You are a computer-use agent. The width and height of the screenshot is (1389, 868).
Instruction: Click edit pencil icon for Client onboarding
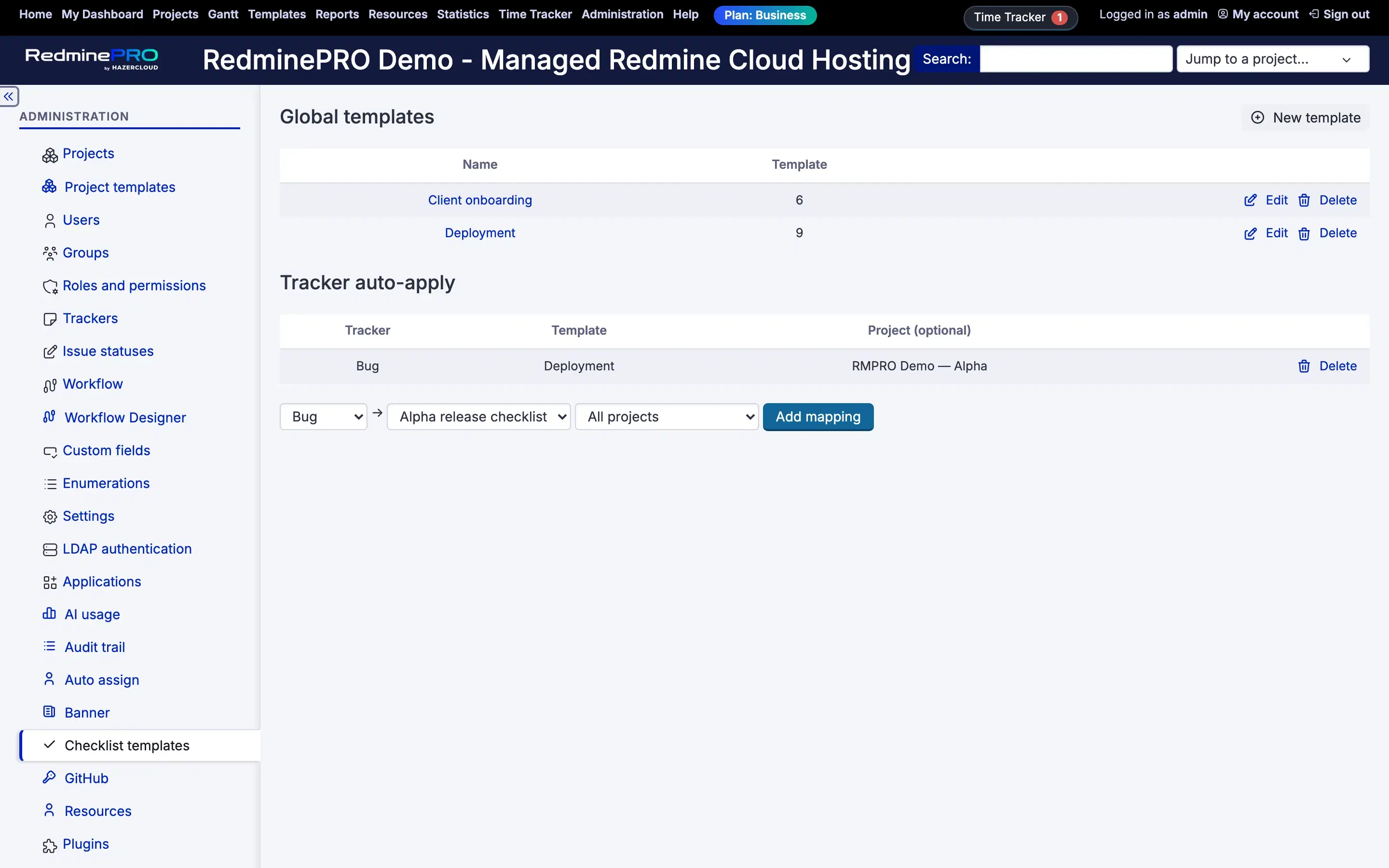[1250, 200]
